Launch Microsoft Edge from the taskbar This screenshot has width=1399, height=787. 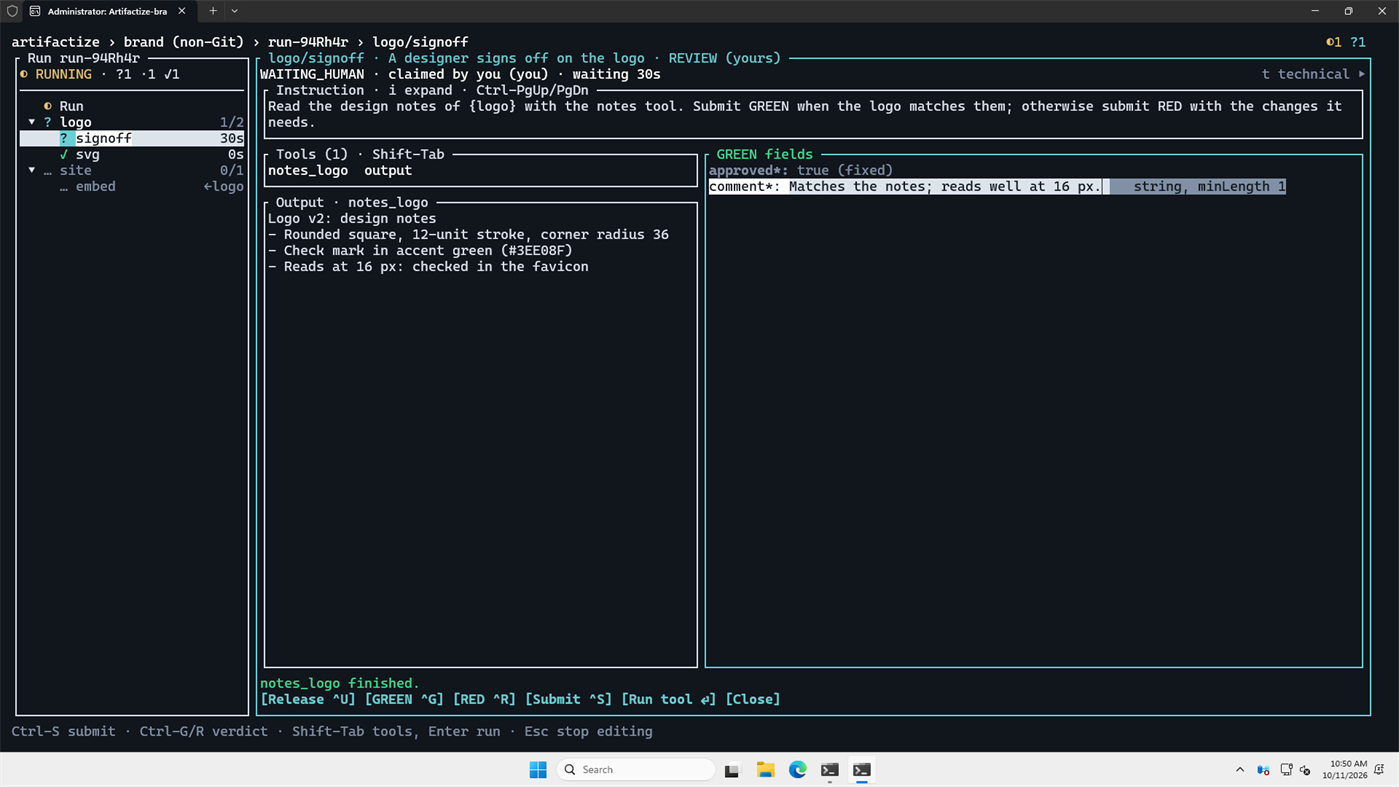pyautogui.click(x=797, y=769)
